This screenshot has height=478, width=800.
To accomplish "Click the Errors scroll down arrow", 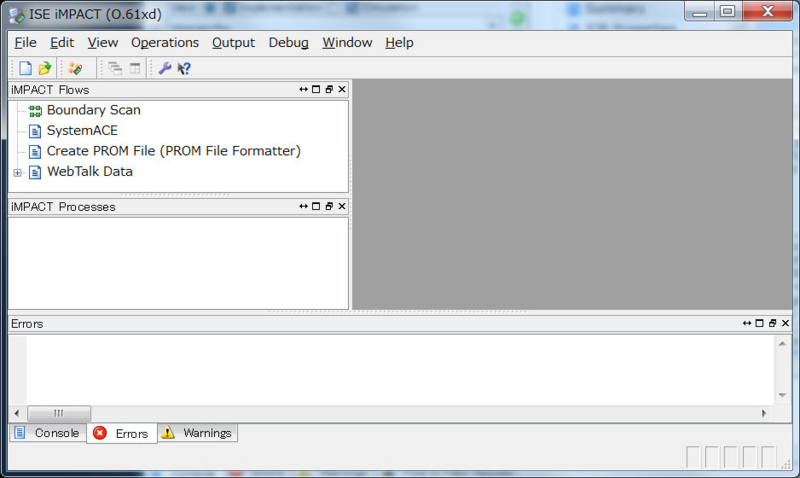I will 782,395.
